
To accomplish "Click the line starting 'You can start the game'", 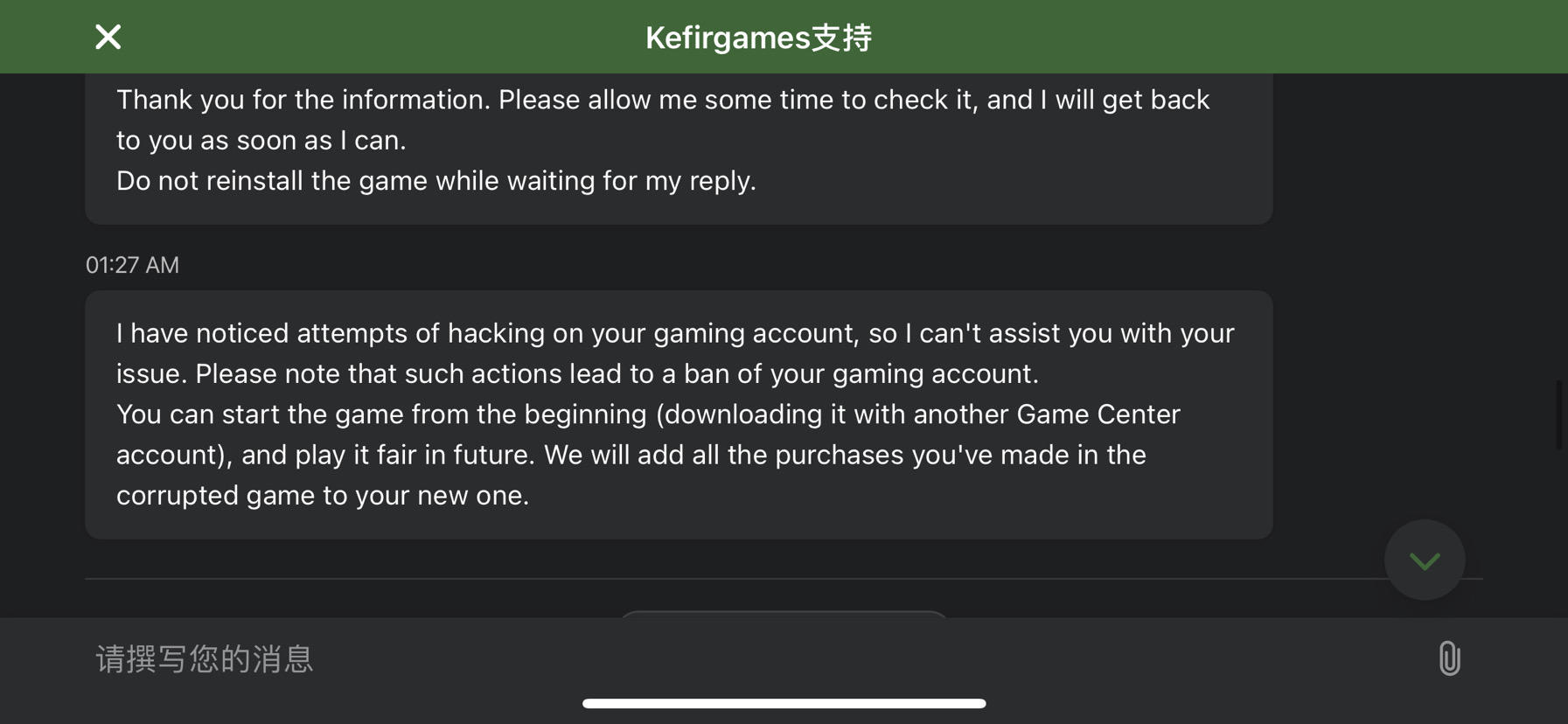I will click(x=648, y=414).
